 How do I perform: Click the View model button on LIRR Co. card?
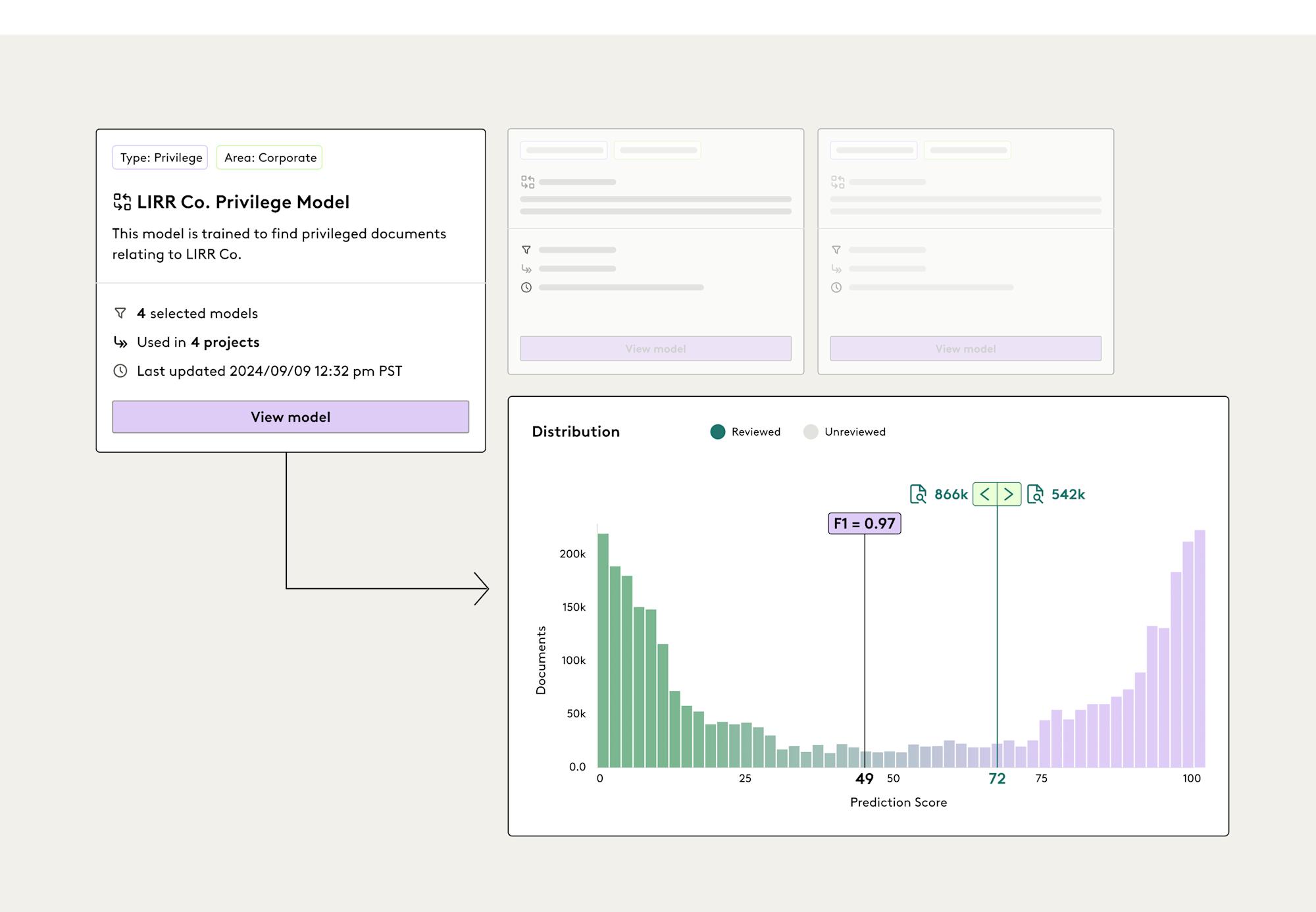coord(290,417)
